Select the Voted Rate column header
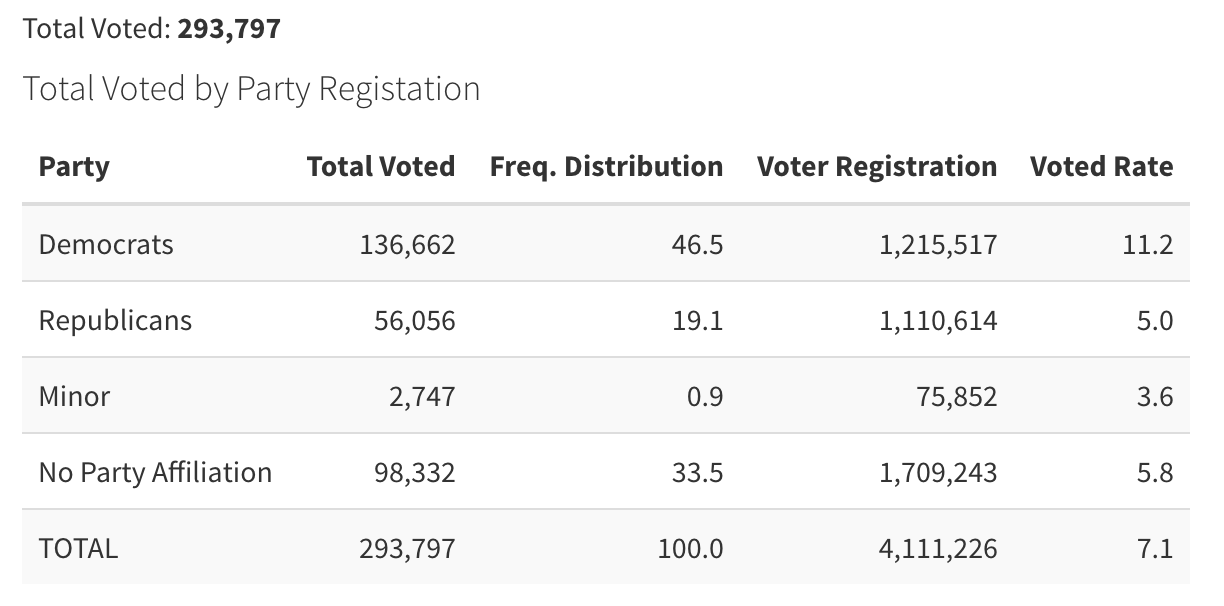1224x606 pixels. coord(1101,166)
